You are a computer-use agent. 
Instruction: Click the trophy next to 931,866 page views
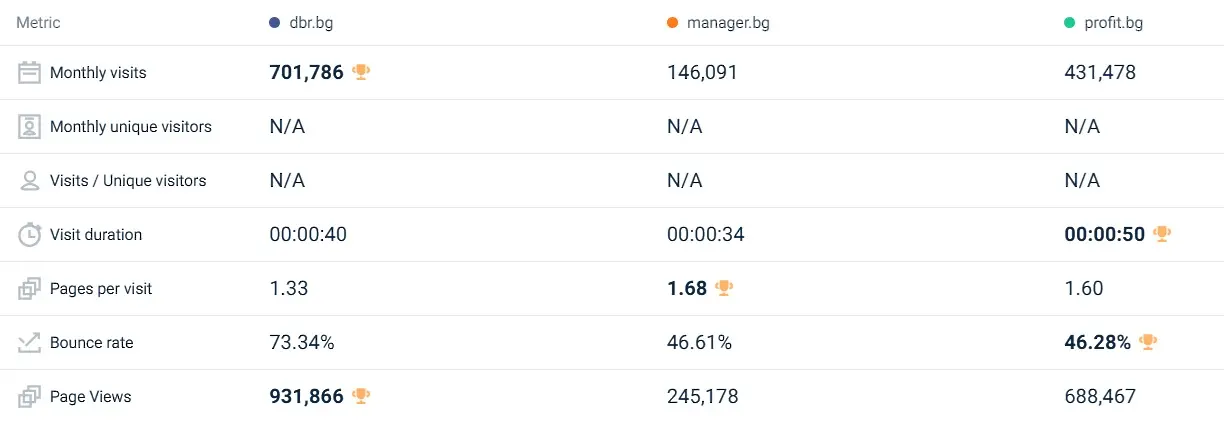[x=361, y=396]
